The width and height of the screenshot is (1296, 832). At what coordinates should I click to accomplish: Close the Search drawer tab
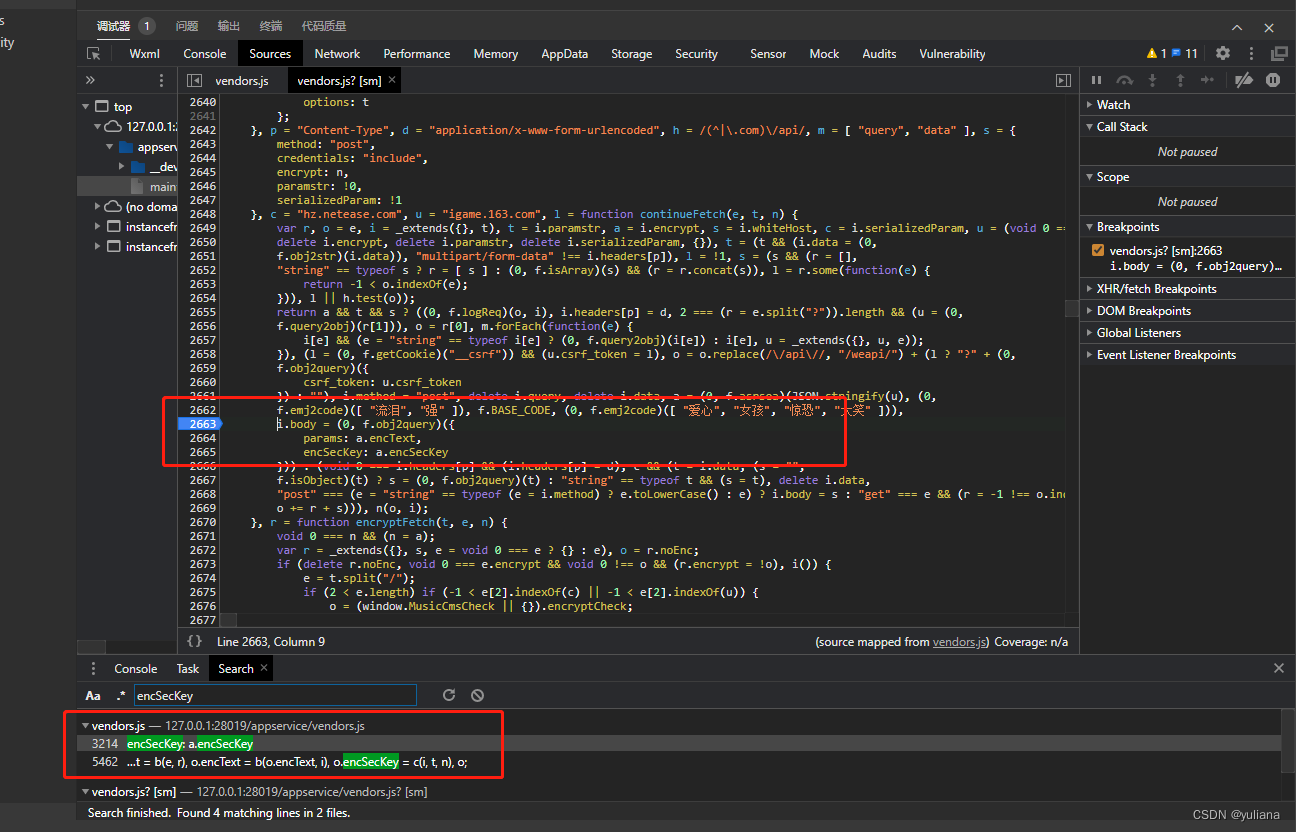264,667
